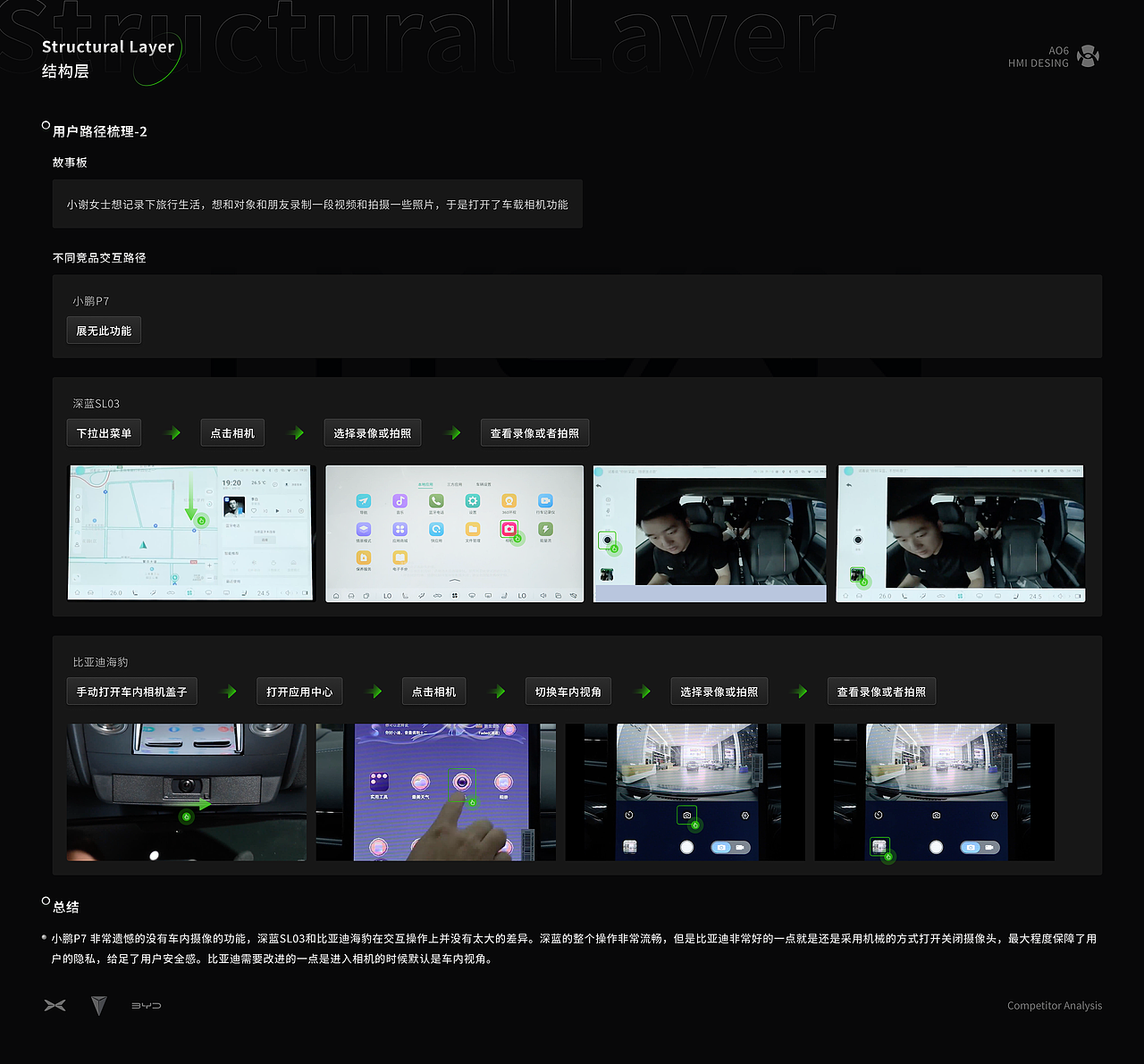Tap the pink 相机 camera app icon
This screenshot has width=1144, height=1064.
(x=509, y=529)
